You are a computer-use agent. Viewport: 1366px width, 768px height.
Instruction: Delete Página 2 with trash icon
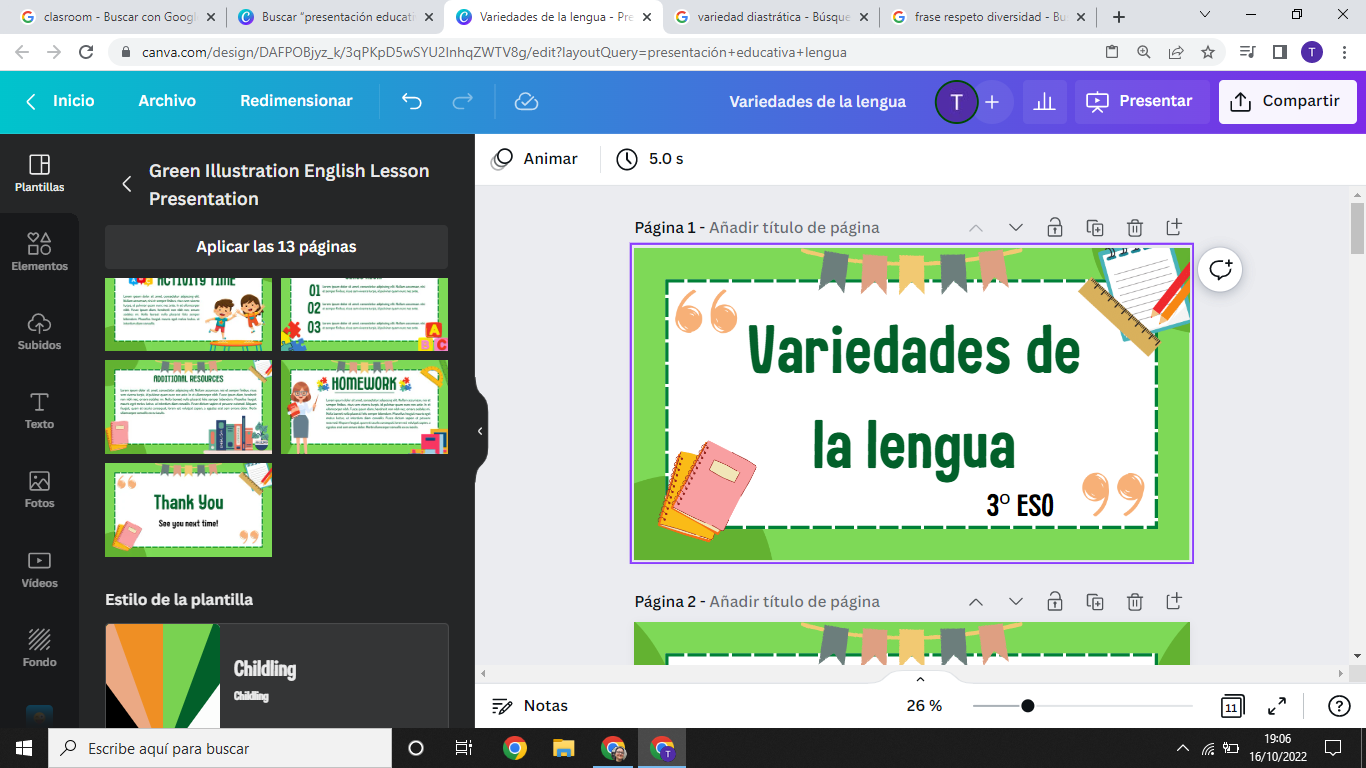pos(1135,601)
